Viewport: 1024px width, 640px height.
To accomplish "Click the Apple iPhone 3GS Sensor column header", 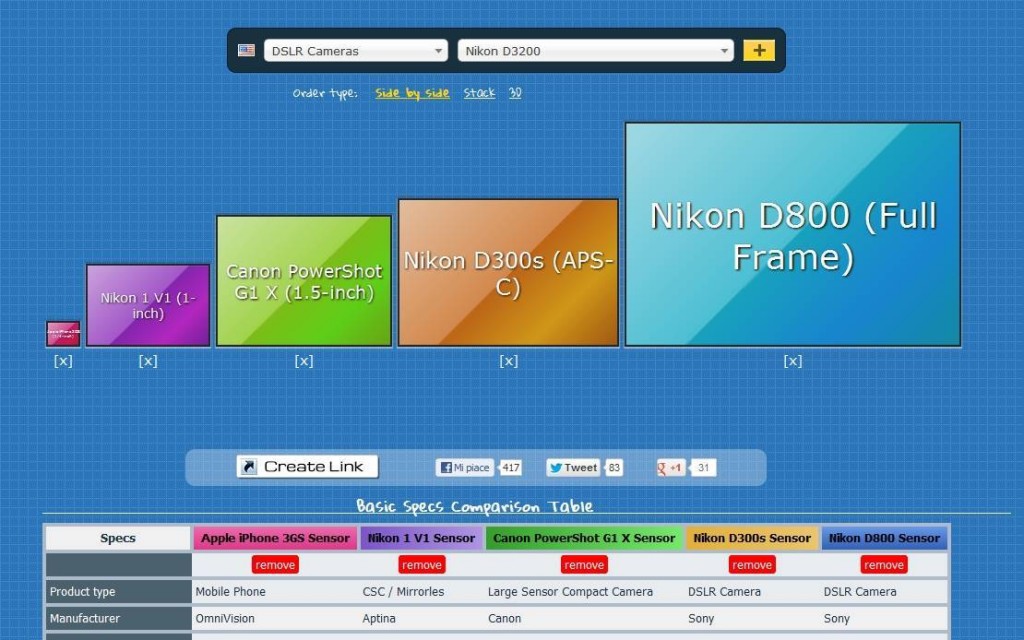I will [x=275, y=538].
